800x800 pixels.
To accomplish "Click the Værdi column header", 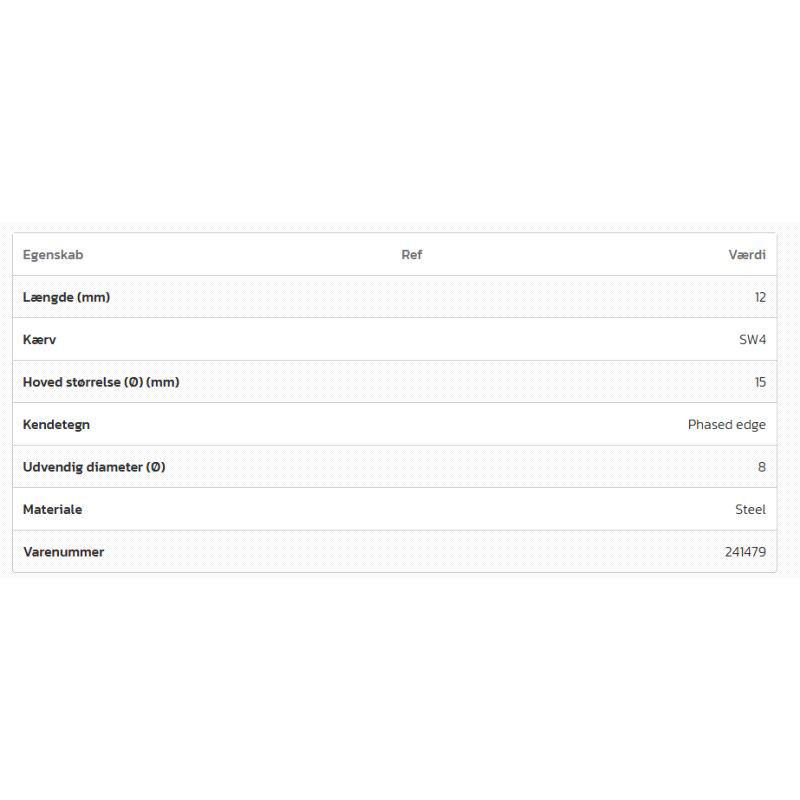I will click(747, 255).
